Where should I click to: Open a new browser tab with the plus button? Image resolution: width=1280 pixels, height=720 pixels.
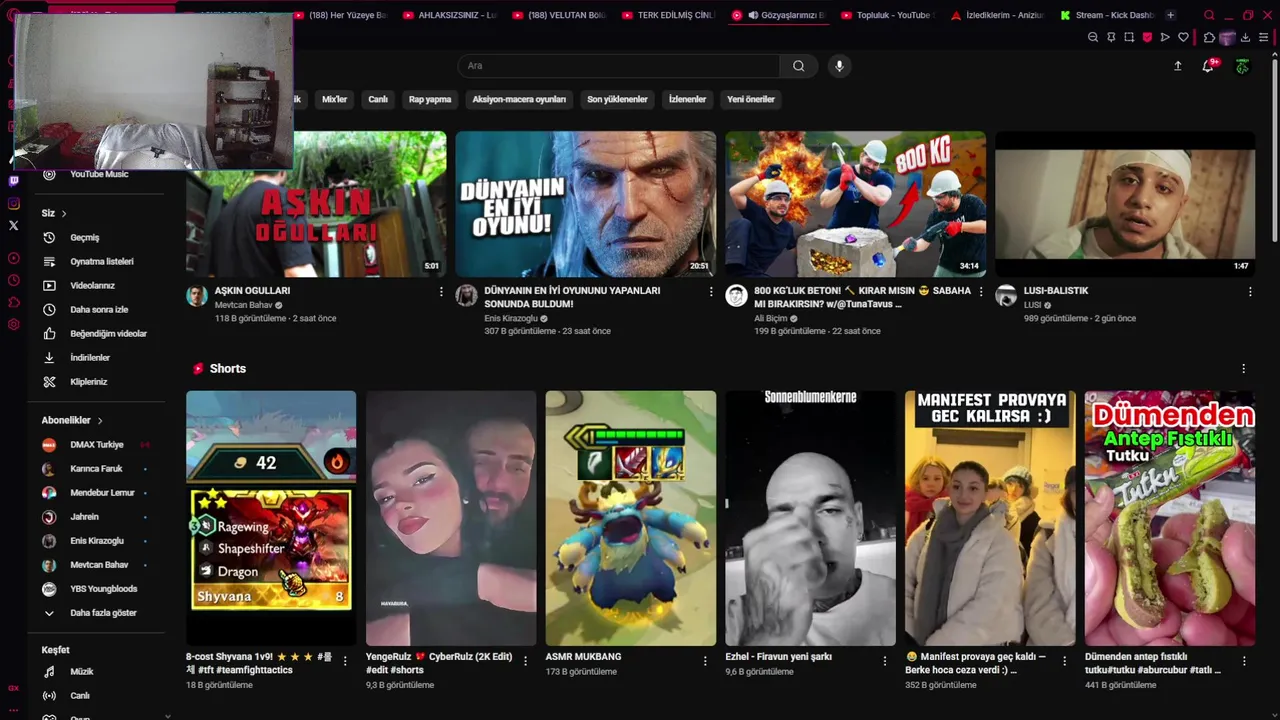(1170, 15)
